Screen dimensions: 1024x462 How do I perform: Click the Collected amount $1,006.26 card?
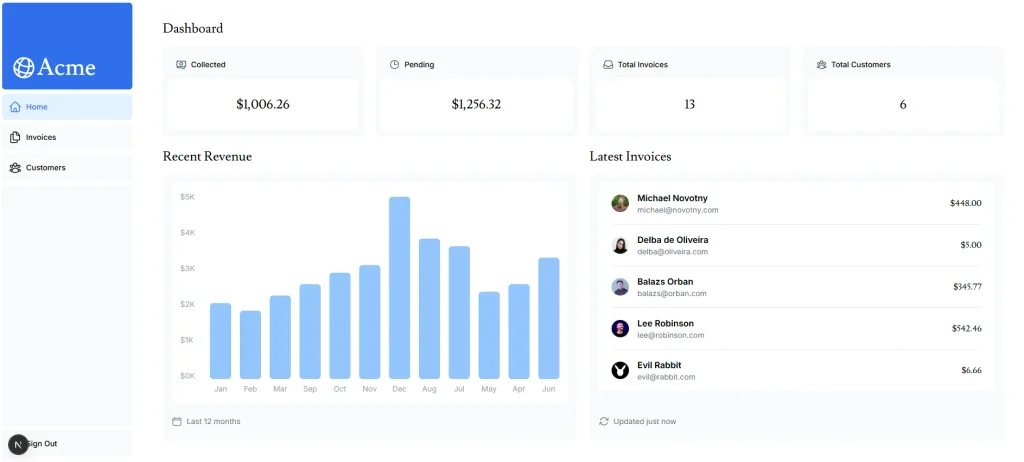[263, 105]
